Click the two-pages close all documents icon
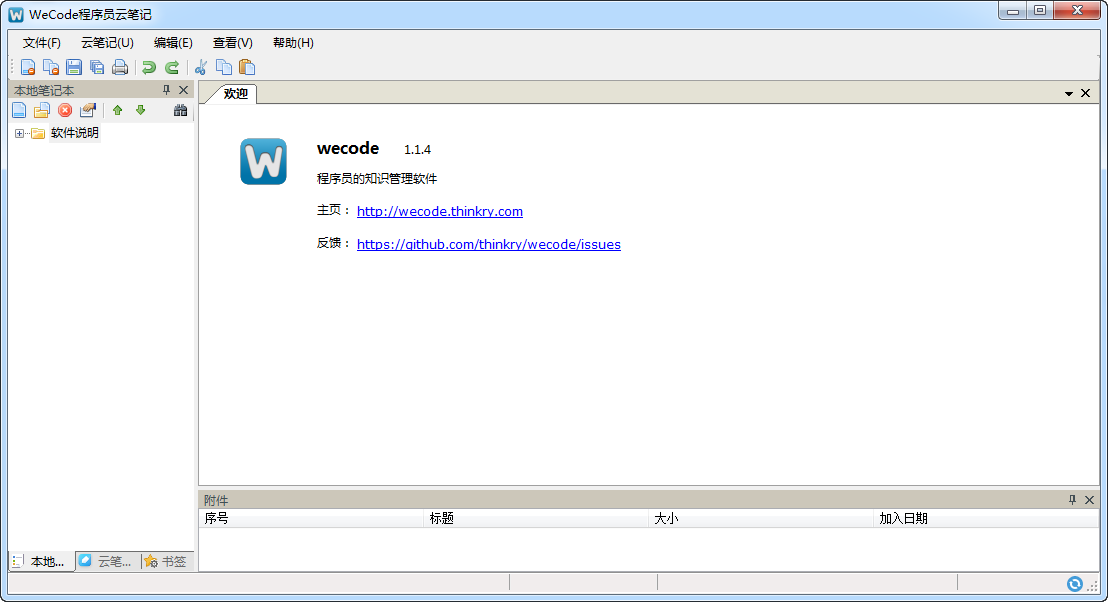Screen dimensions: 1108x602 click(x=51, y=67)
